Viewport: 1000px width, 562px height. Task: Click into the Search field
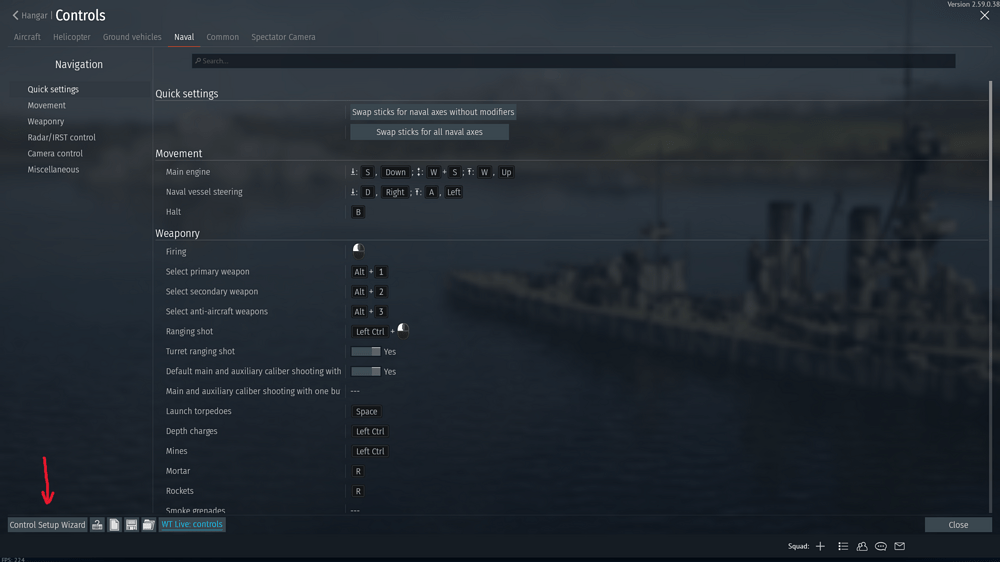coord(573,61)
